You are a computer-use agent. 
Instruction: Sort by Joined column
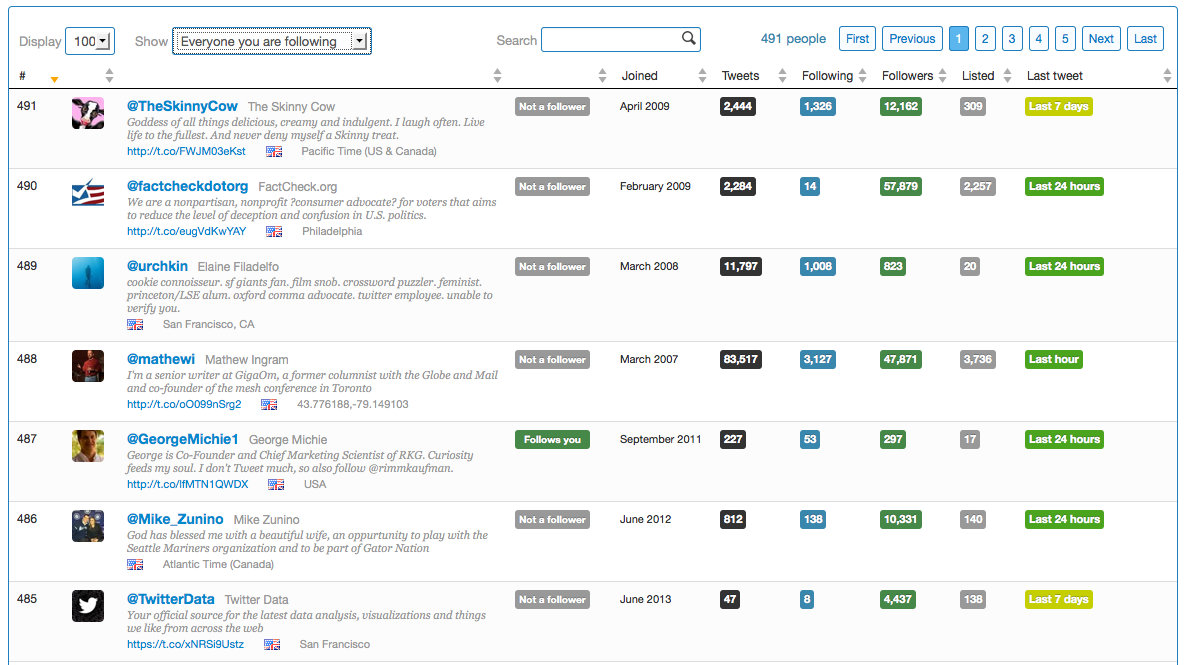(x=702, y=76)
